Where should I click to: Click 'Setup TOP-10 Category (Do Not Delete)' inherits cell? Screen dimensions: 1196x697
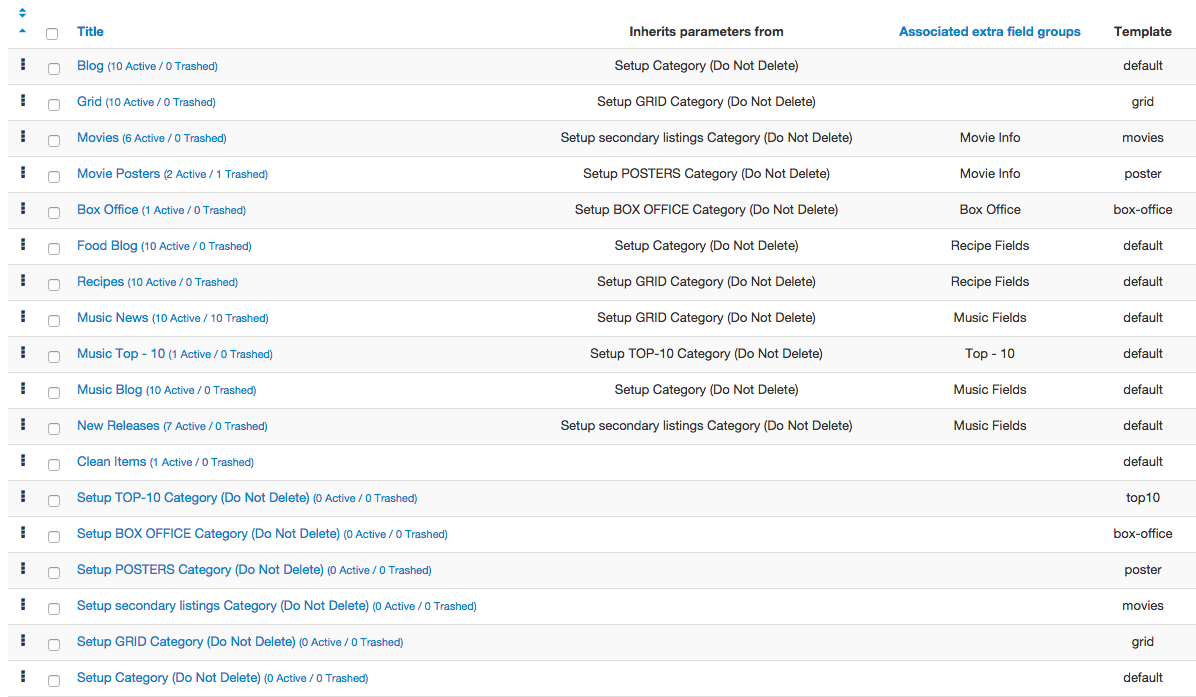706,353
